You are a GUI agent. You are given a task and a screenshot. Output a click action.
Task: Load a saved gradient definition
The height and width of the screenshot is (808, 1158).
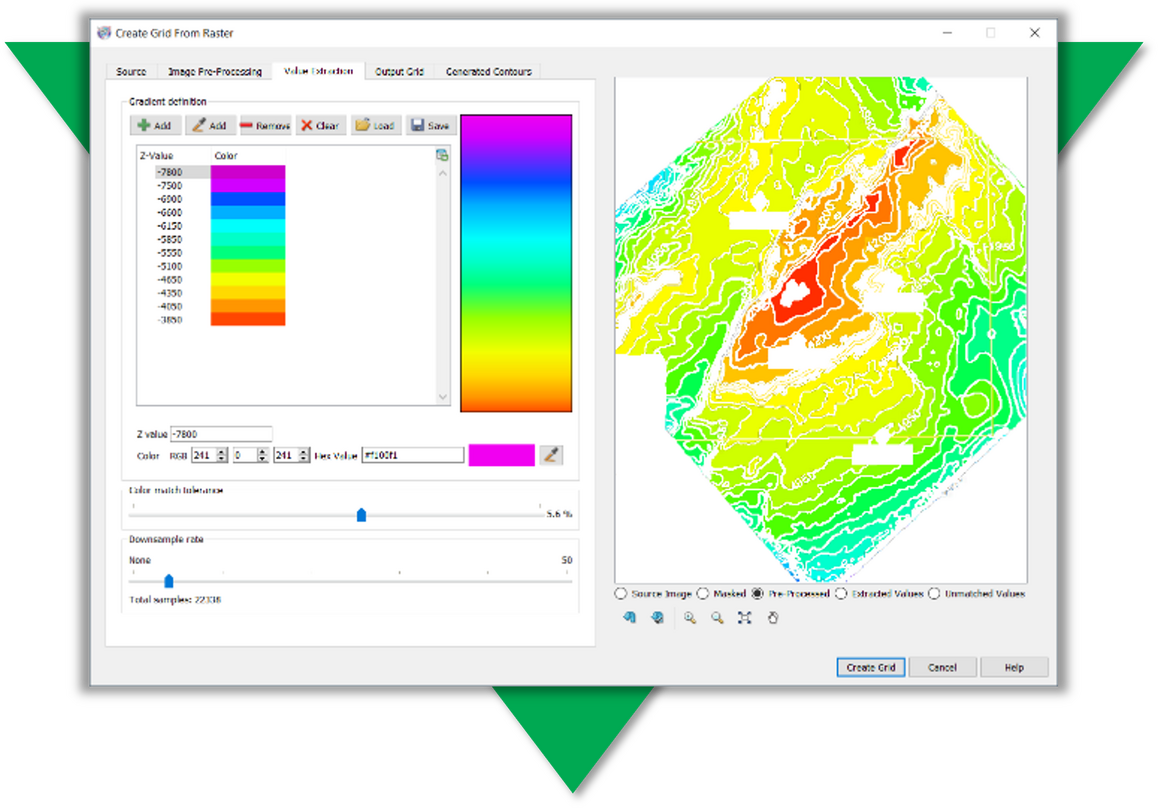pos(375,124)
